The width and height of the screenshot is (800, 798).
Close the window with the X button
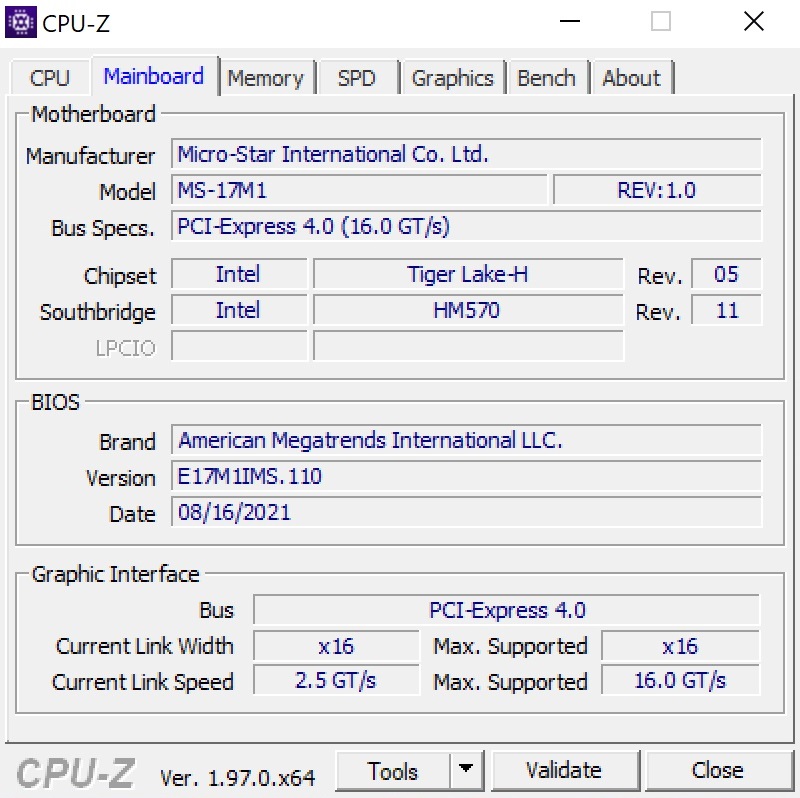click(x=754, y=21)
